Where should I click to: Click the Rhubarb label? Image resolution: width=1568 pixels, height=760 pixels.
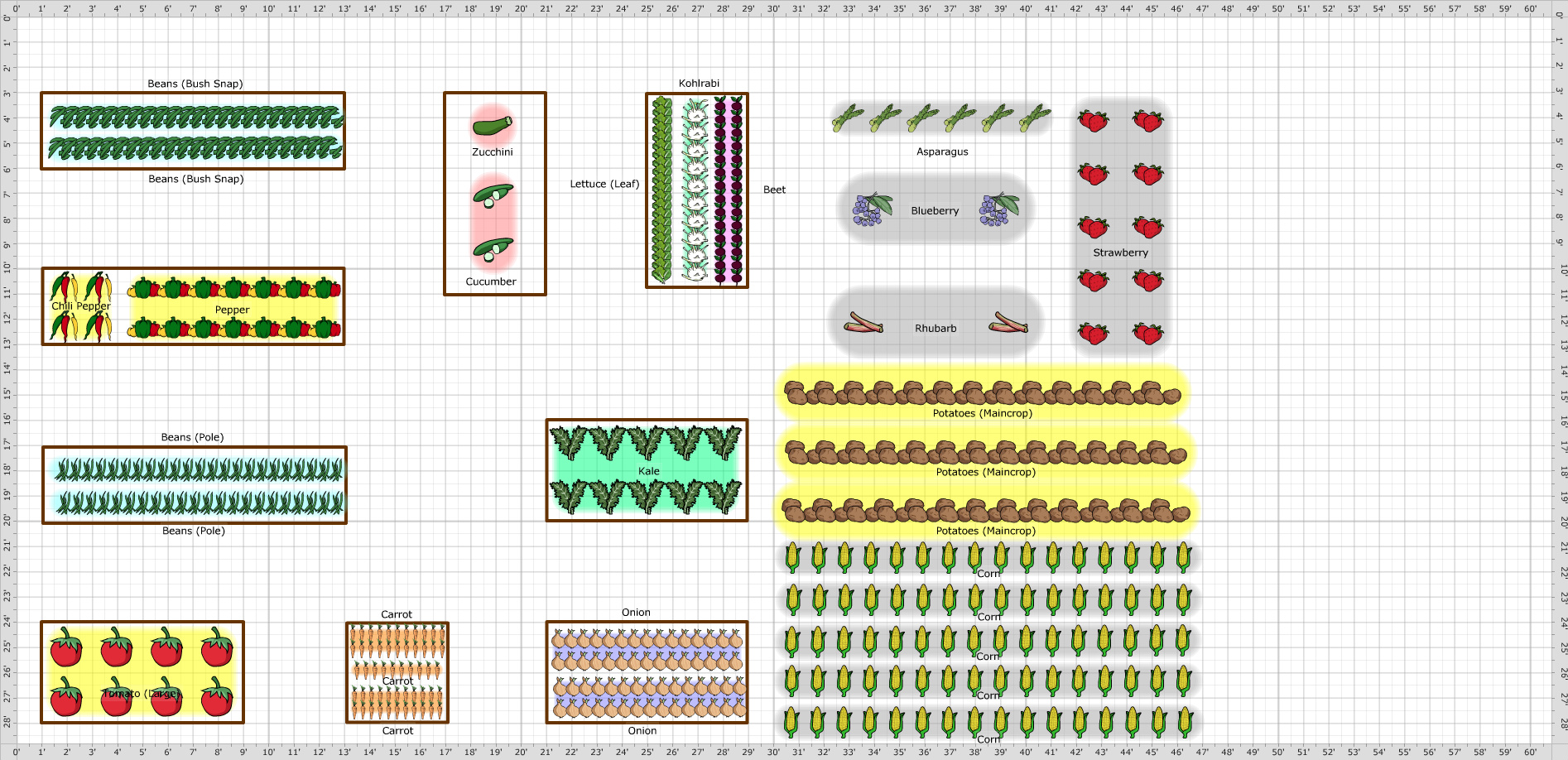936,329
